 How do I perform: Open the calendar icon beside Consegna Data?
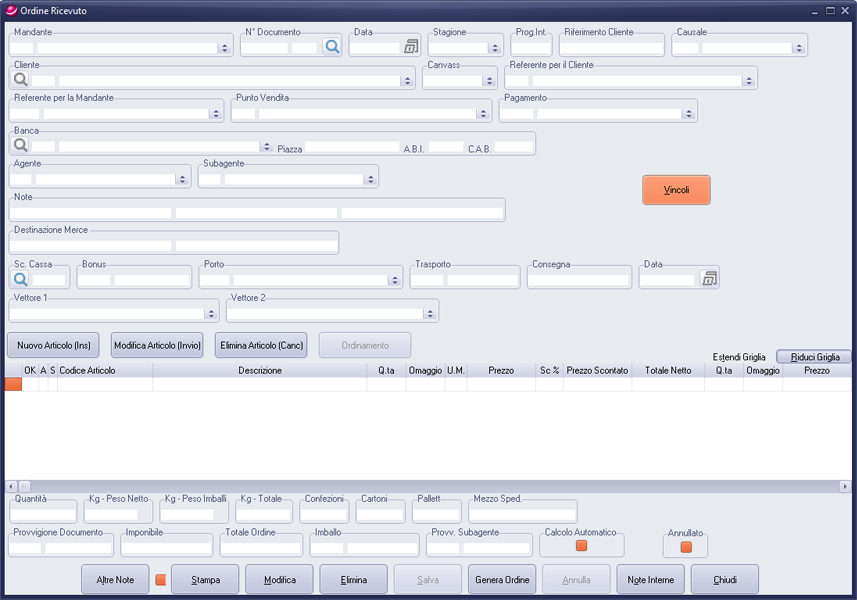click(x=709, y=279)
